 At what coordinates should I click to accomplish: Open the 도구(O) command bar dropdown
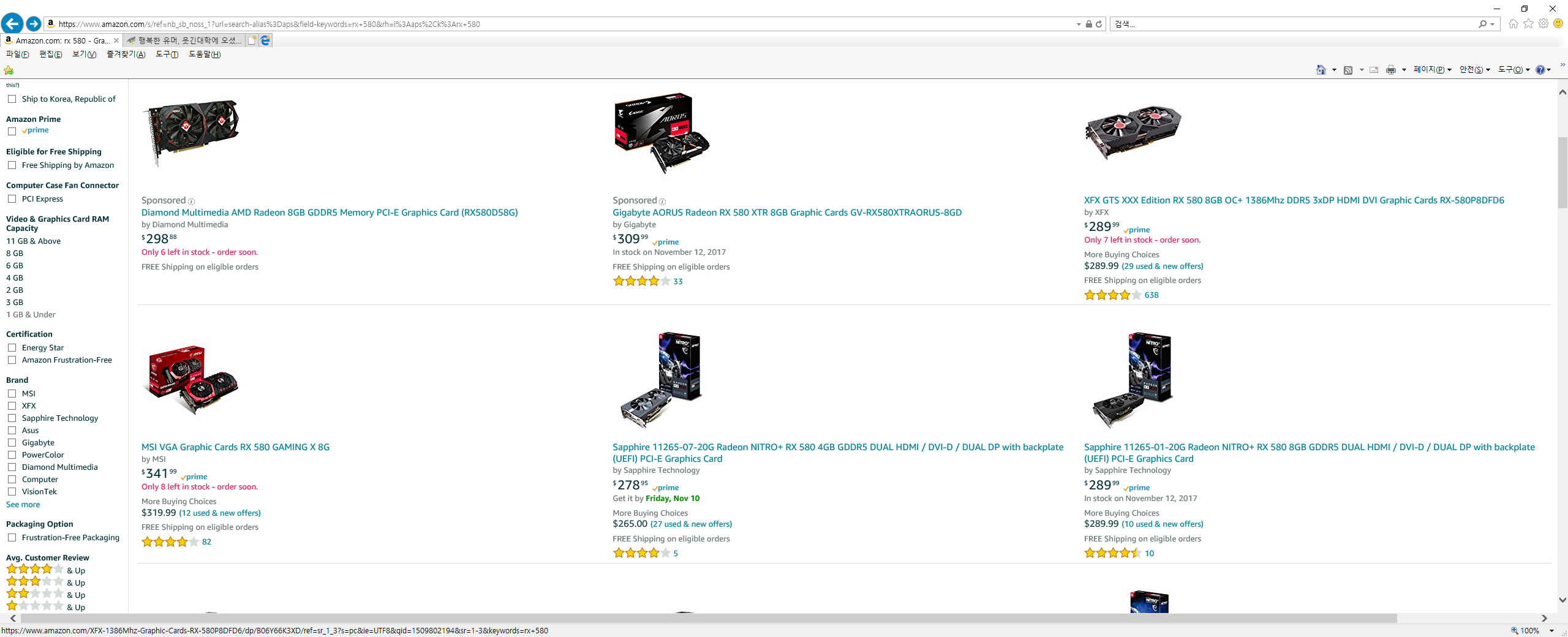(x=1513, y=70)
